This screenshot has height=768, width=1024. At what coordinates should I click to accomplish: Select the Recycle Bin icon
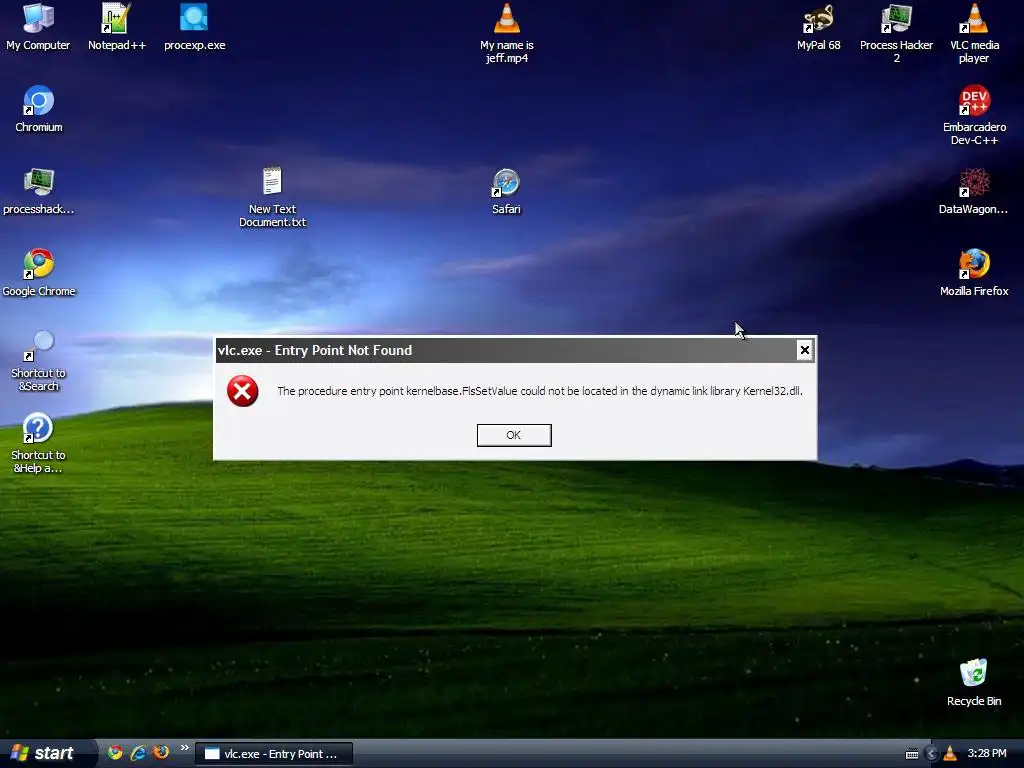tap(974, 682)
